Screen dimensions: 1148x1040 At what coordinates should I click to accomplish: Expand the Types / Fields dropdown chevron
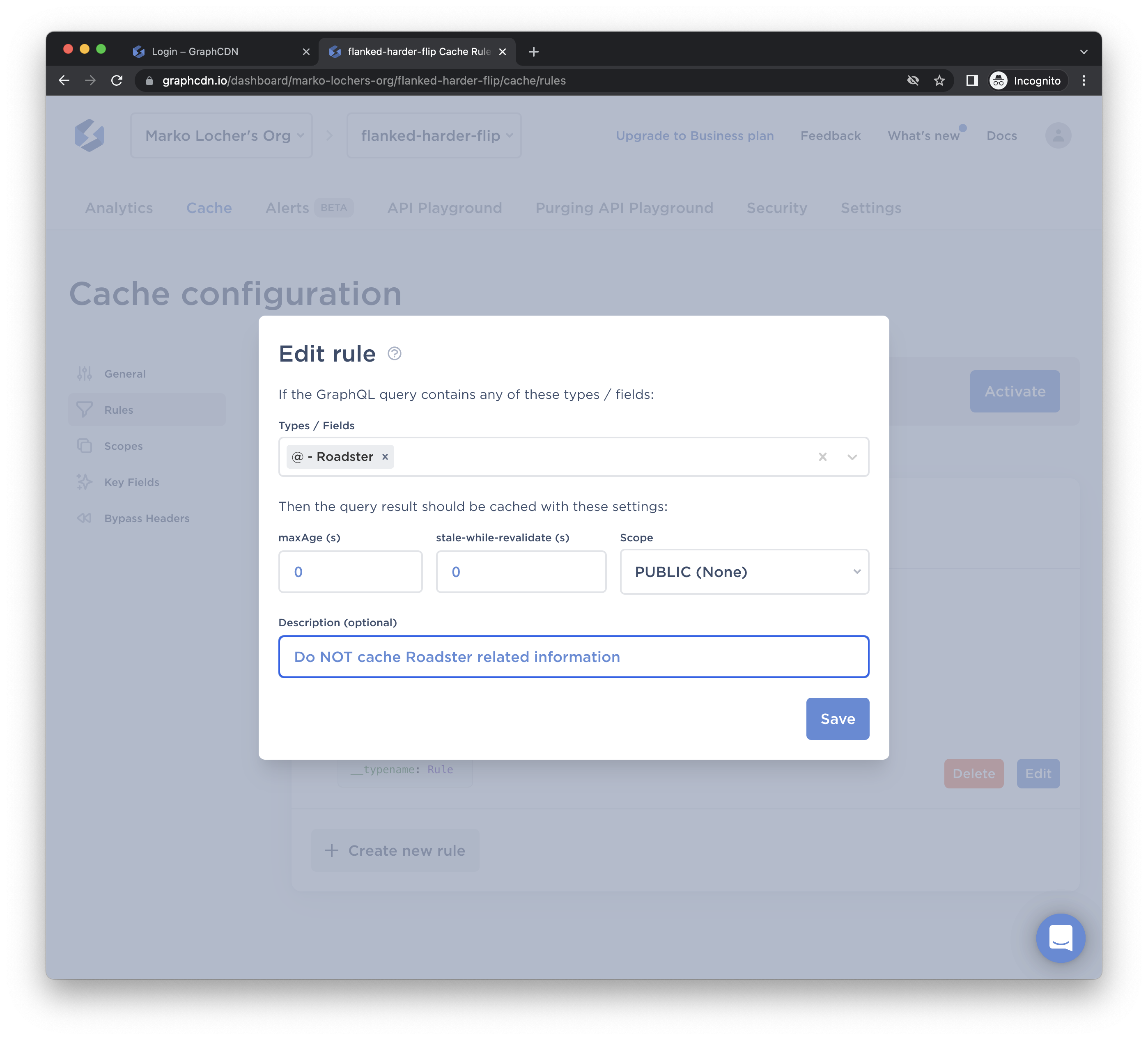click(852, 456)
